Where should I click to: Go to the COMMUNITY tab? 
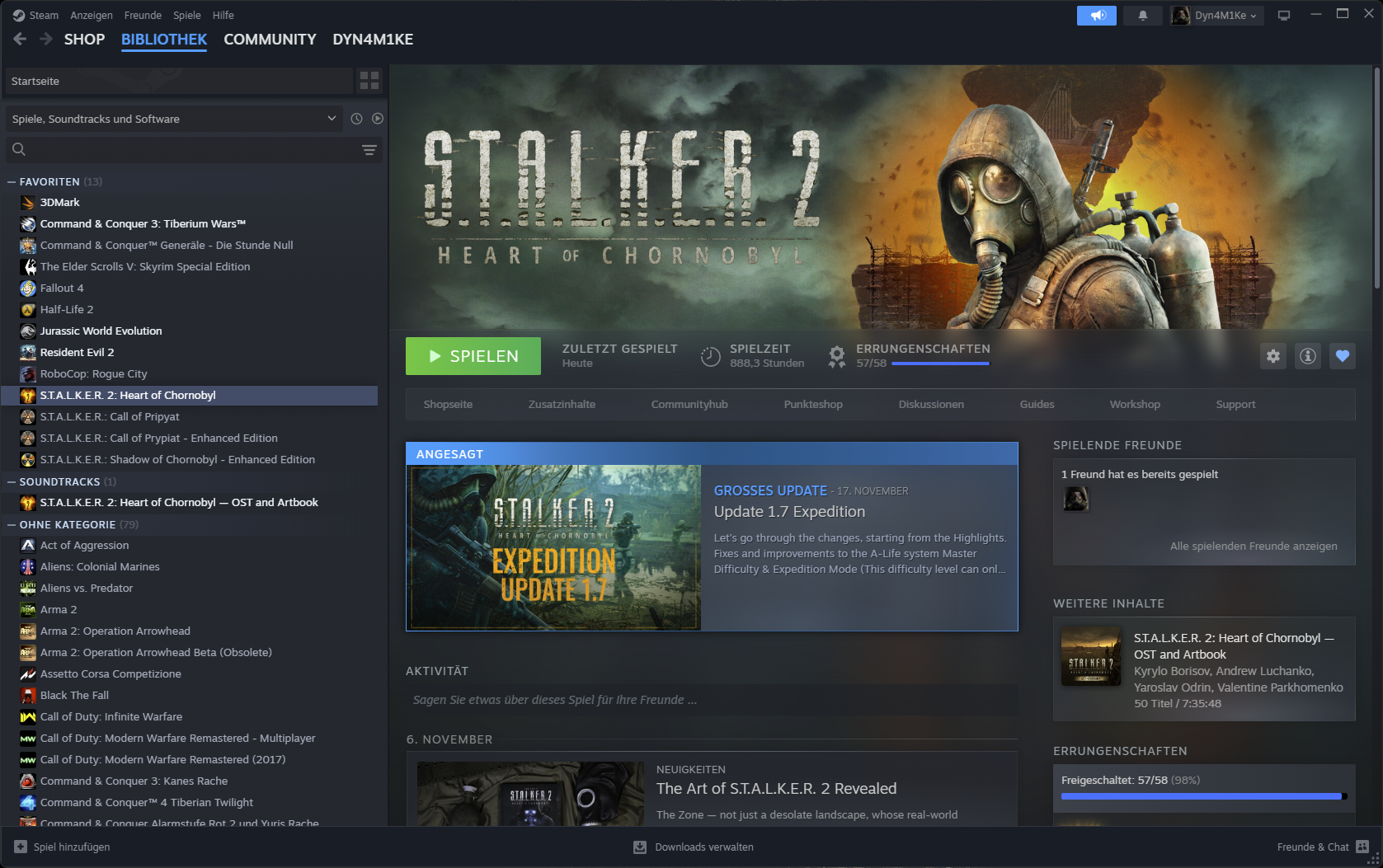[x=270, y=40]
